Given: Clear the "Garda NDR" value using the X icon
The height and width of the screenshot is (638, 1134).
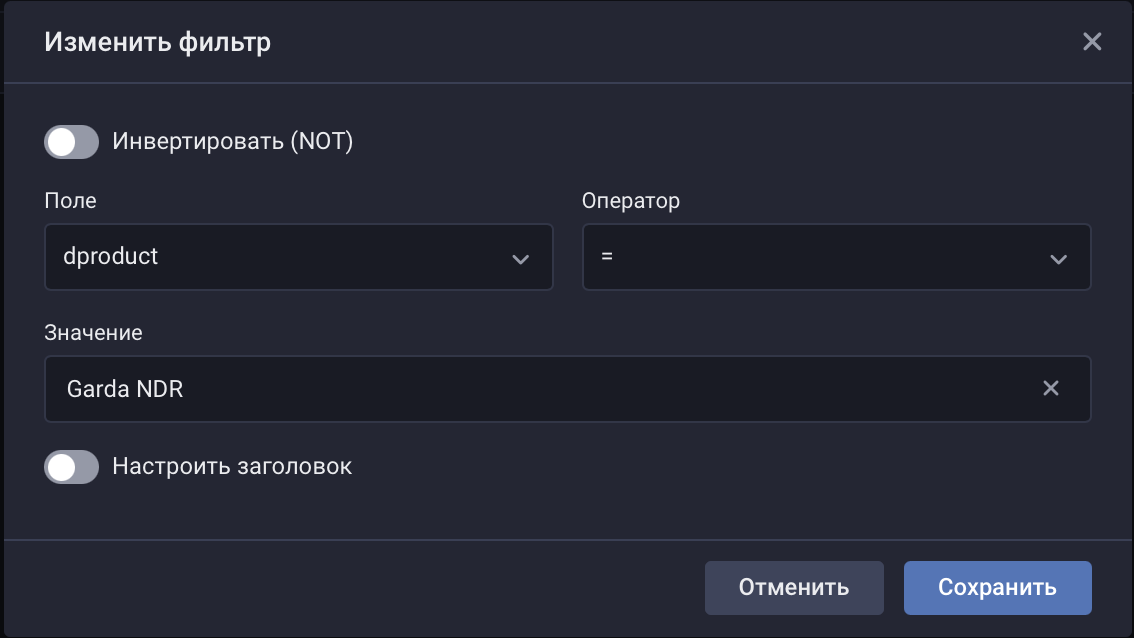Looking at the screenshot, I should [1051, 388].
